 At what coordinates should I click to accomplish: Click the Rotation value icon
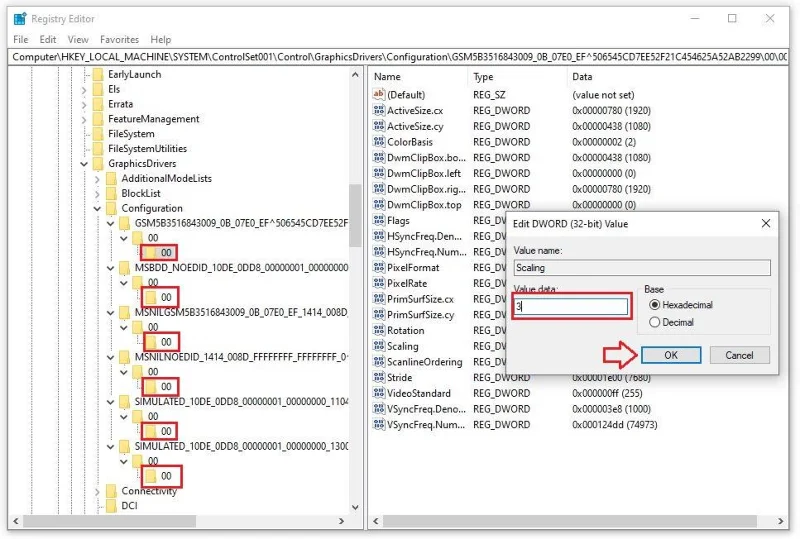click(378, 330)
